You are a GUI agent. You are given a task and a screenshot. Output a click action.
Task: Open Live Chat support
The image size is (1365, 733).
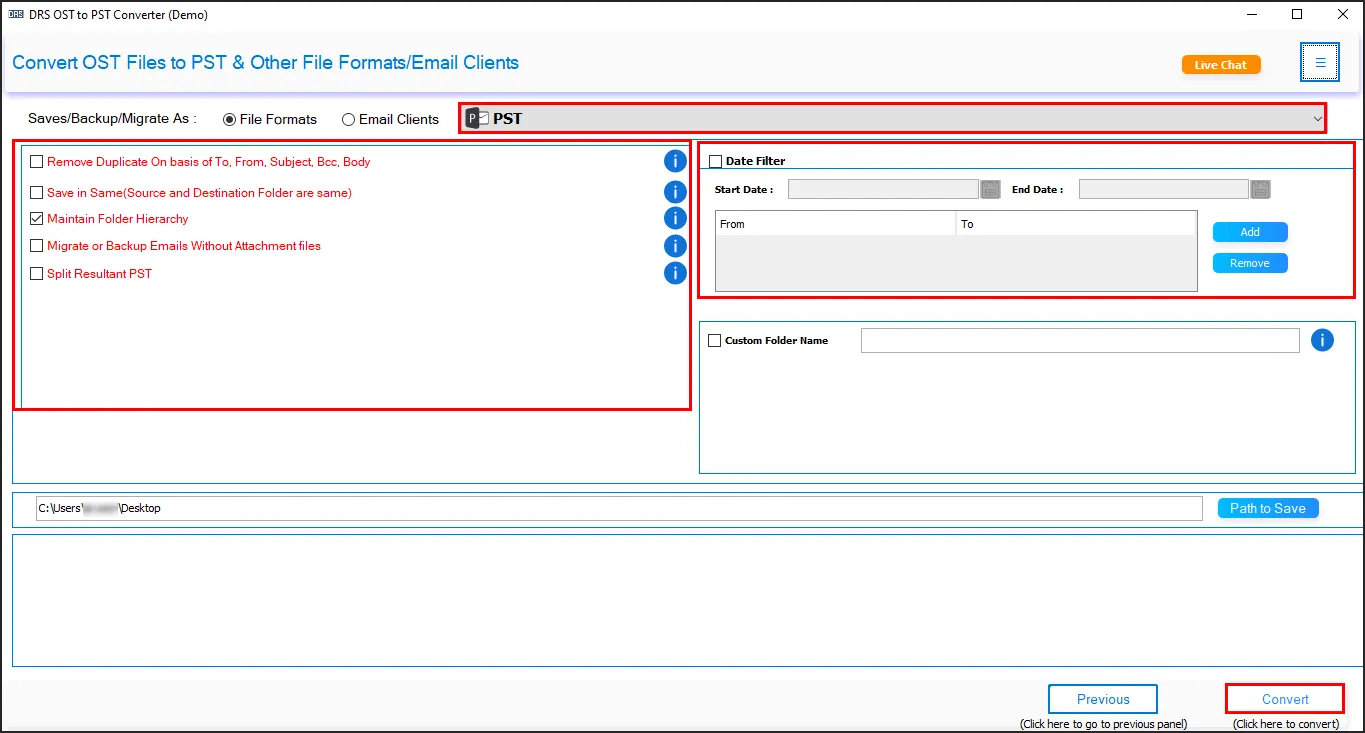pyautogui.click(x=1220, y=64)
